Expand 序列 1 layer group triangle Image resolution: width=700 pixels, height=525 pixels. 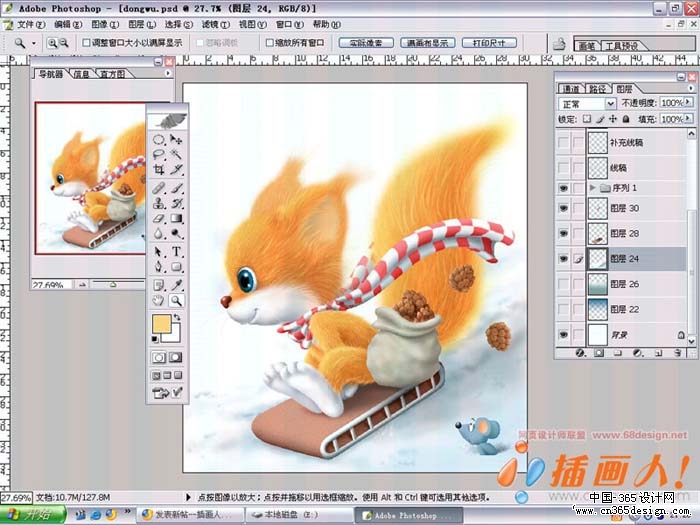[x=592, y=188]
